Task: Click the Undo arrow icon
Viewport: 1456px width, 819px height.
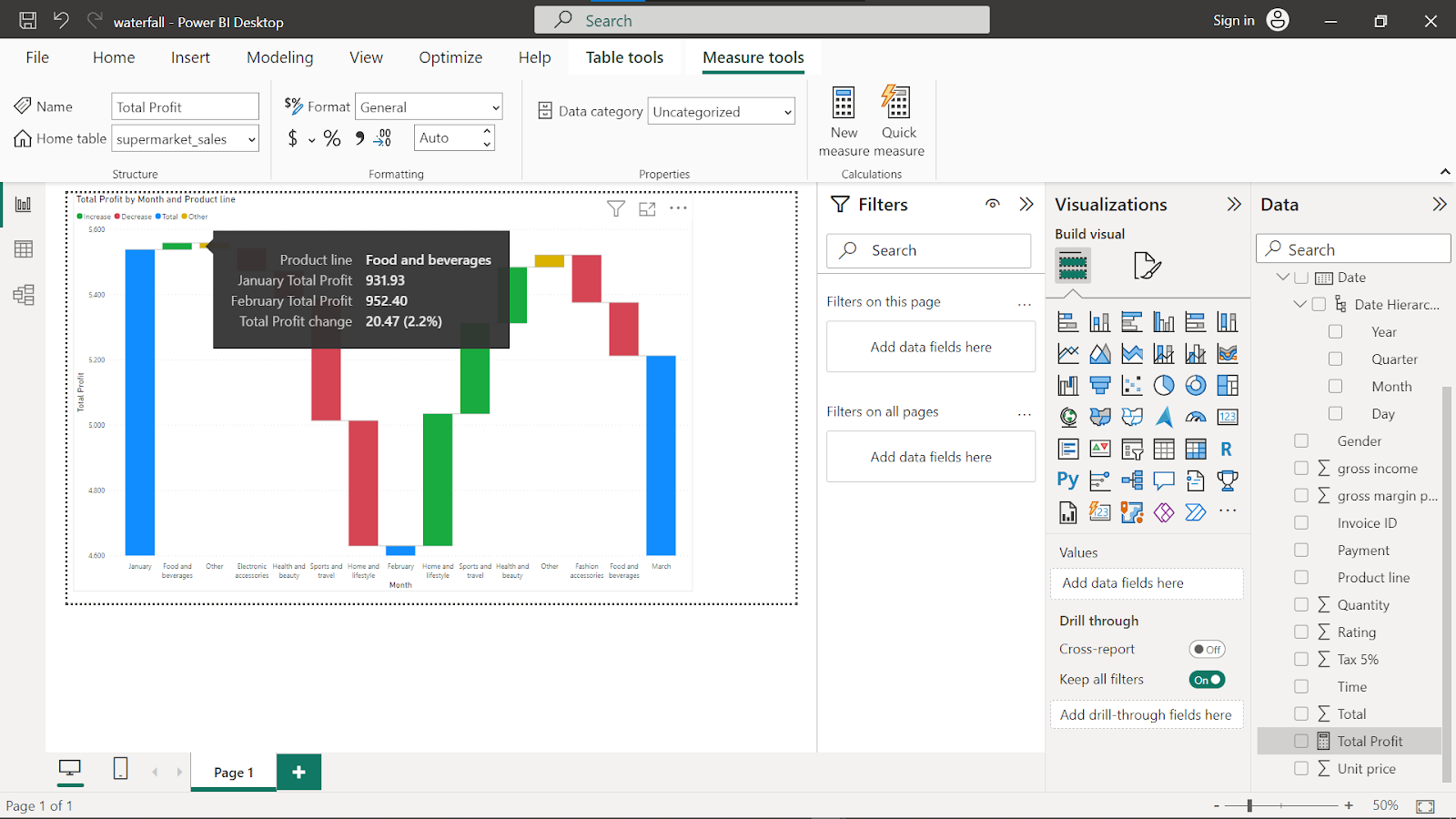Action: [61, 19]
